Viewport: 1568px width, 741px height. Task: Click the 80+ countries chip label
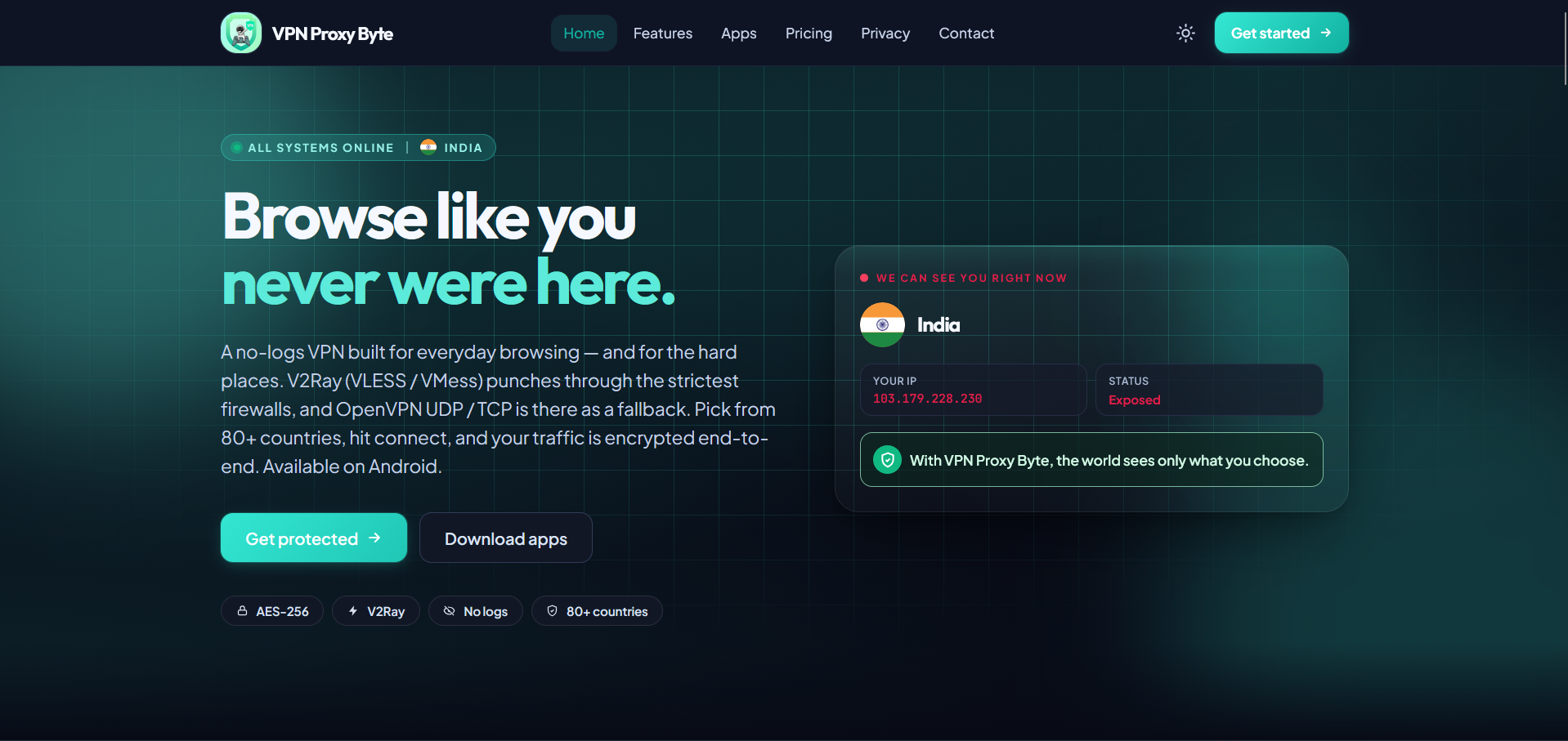click(x=607, y=611)
